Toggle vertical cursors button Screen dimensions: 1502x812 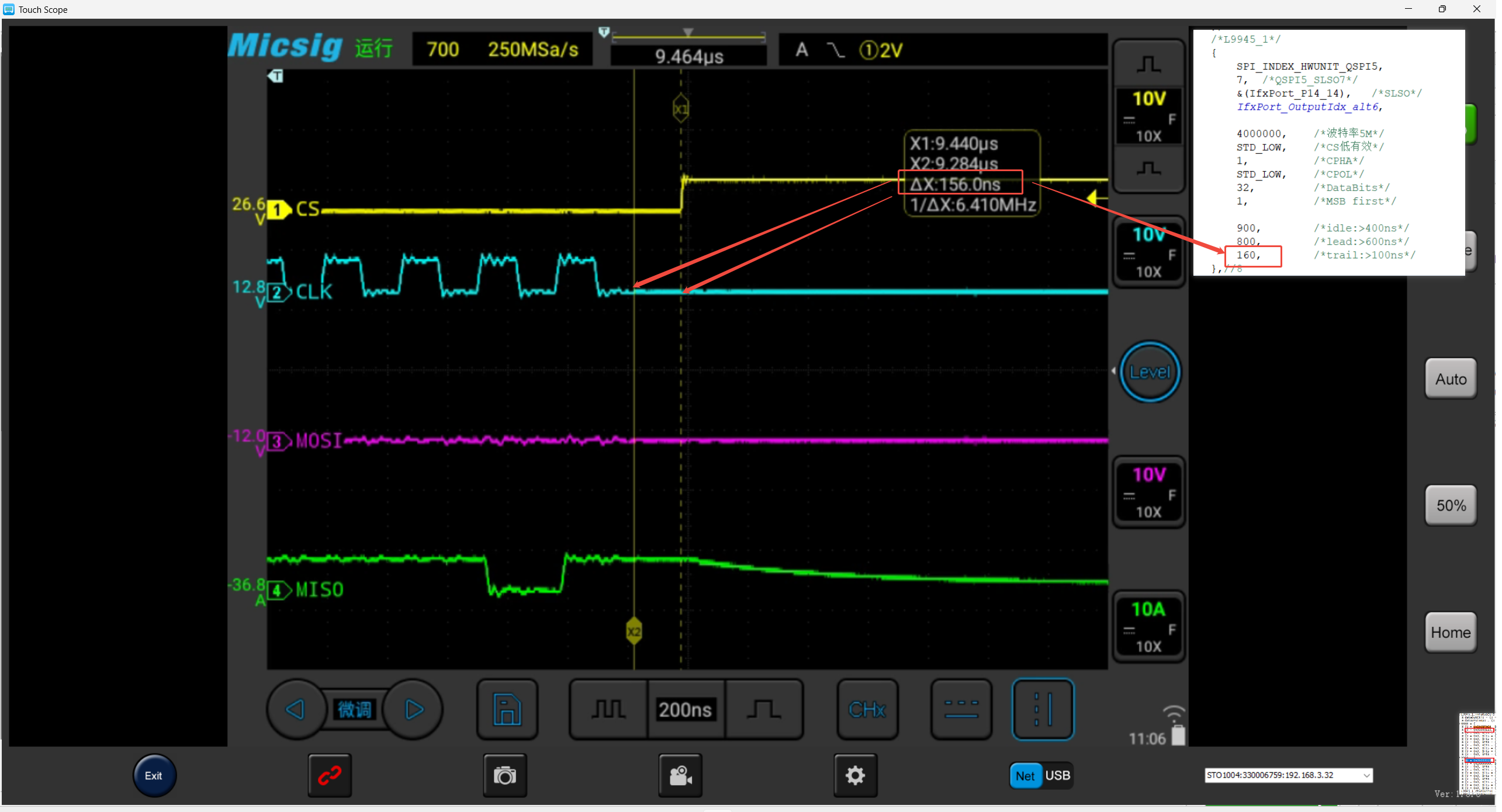pyautogui.click(x=1043, y=710)
